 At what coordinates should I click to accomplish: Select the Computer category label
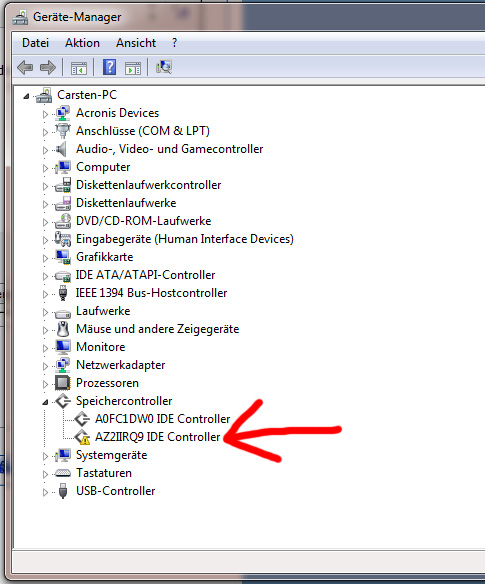point(103,167)
